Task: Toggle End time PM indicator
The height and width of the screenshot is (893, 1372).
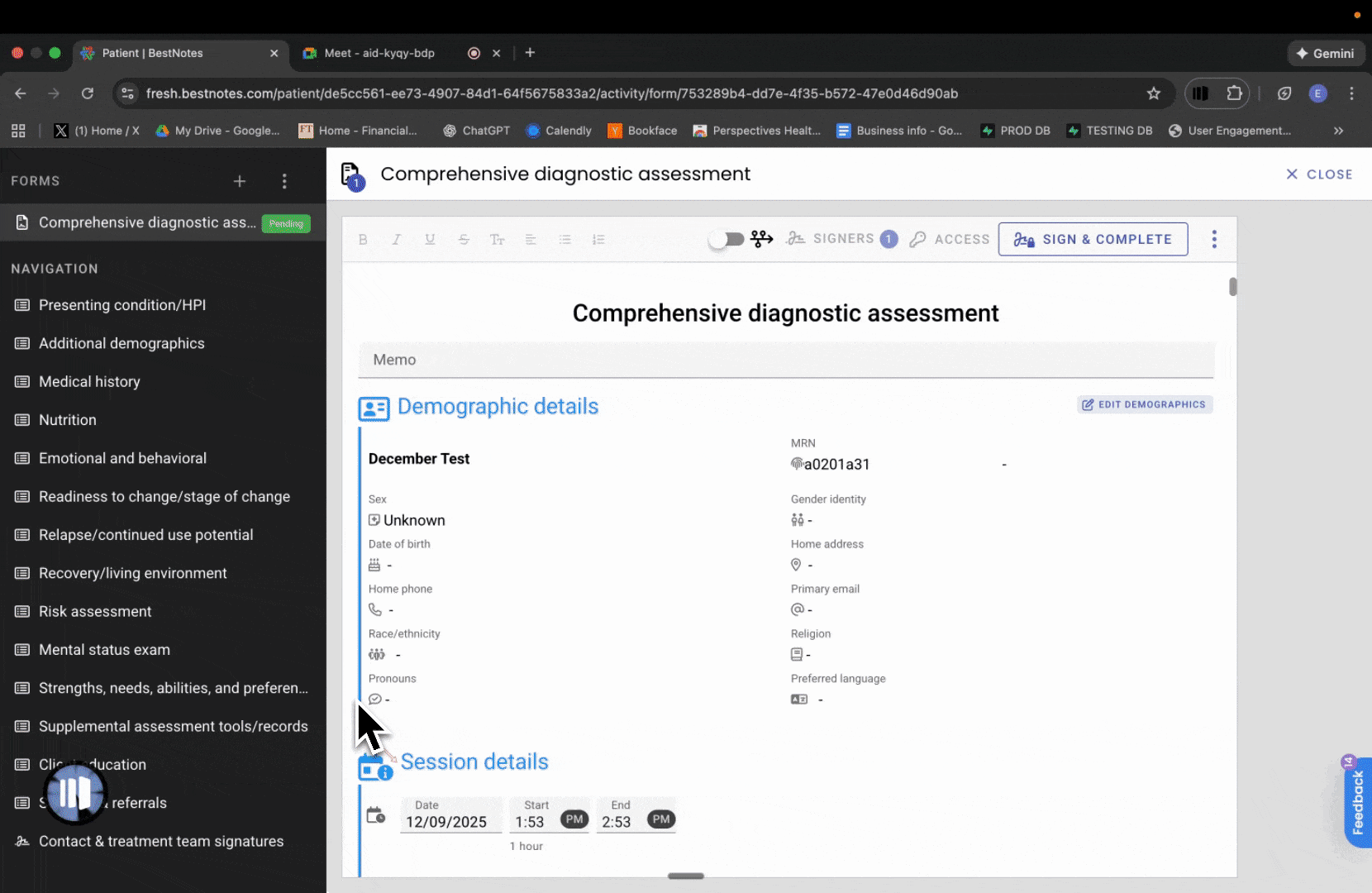Action: point(661,819)
